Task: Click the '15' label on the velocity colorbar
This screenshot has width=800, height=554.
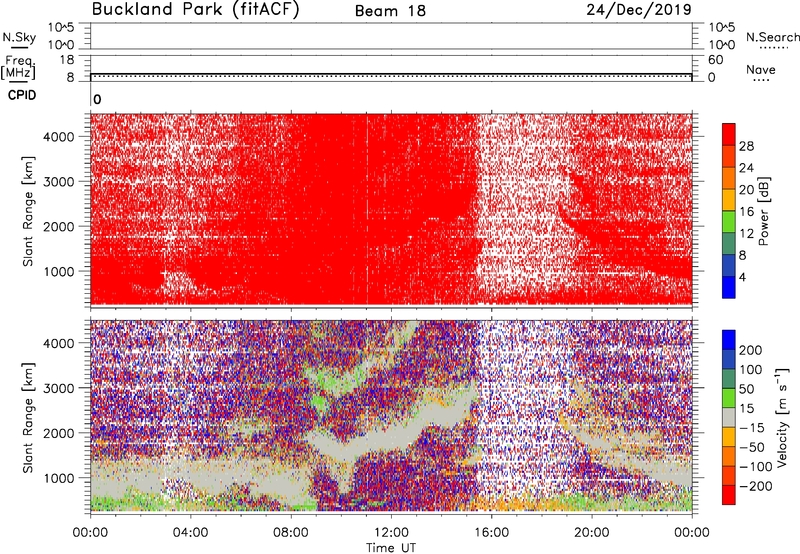Action: [746, 409]
